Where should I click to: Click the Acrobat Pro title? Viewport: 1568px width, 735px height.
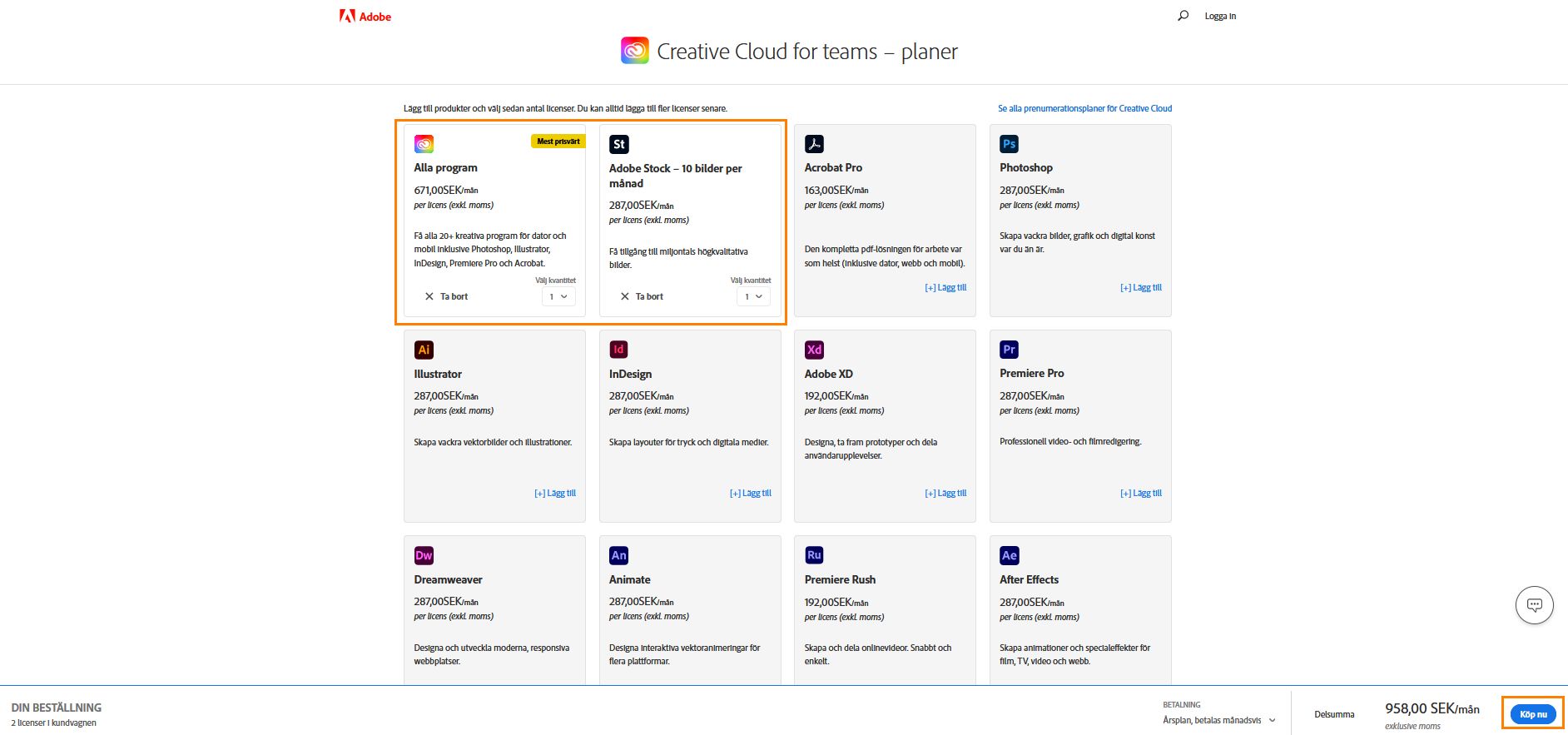pos(833,167)
